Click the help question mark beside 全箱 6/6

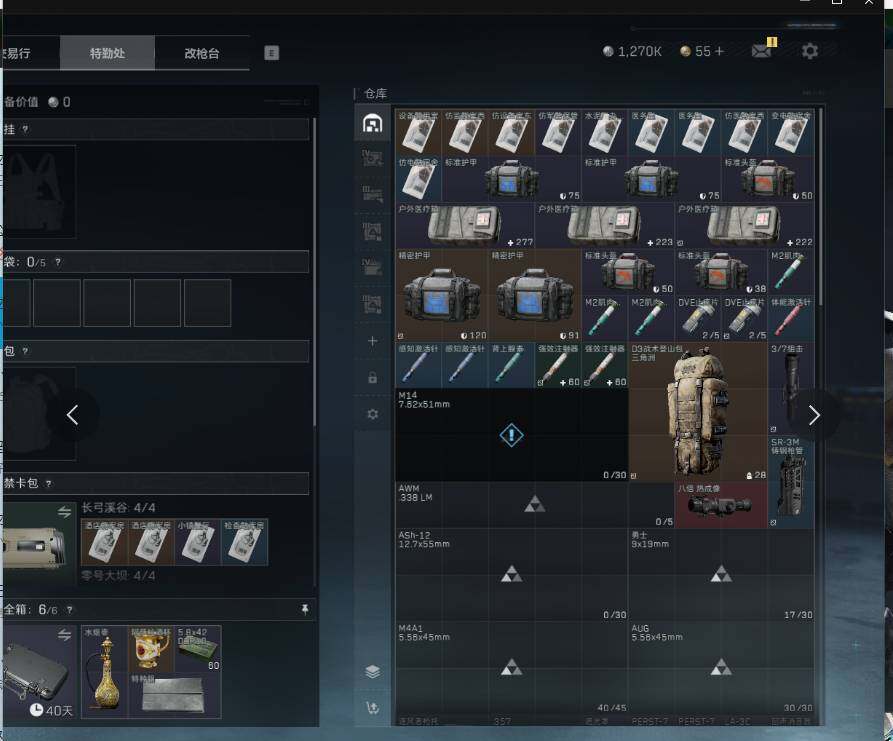click(69, 609)
